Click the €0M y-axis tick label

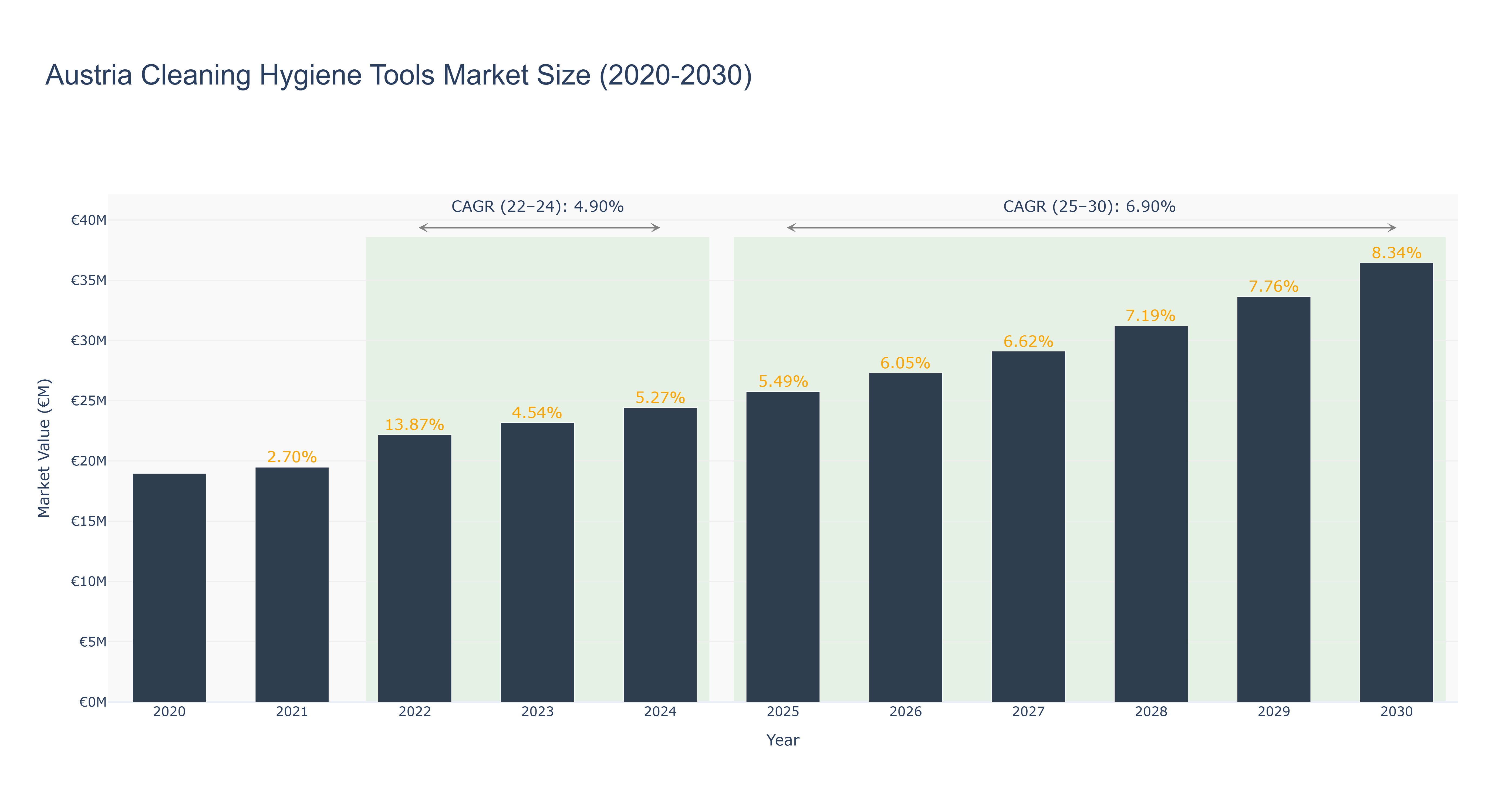coord(93,702)
